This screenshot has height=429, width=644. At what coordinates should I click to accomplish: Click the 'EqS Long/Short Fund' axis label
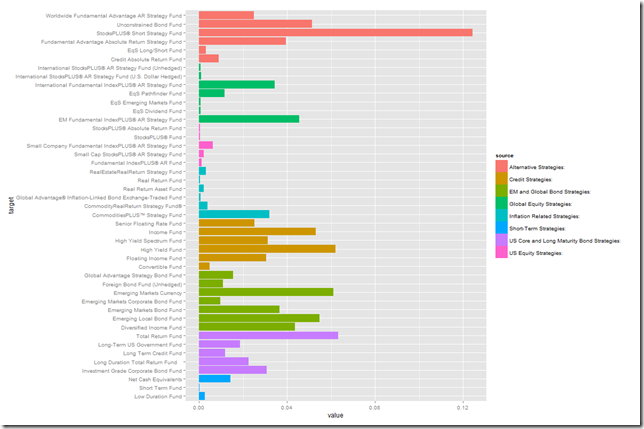(x=154, y=50)
